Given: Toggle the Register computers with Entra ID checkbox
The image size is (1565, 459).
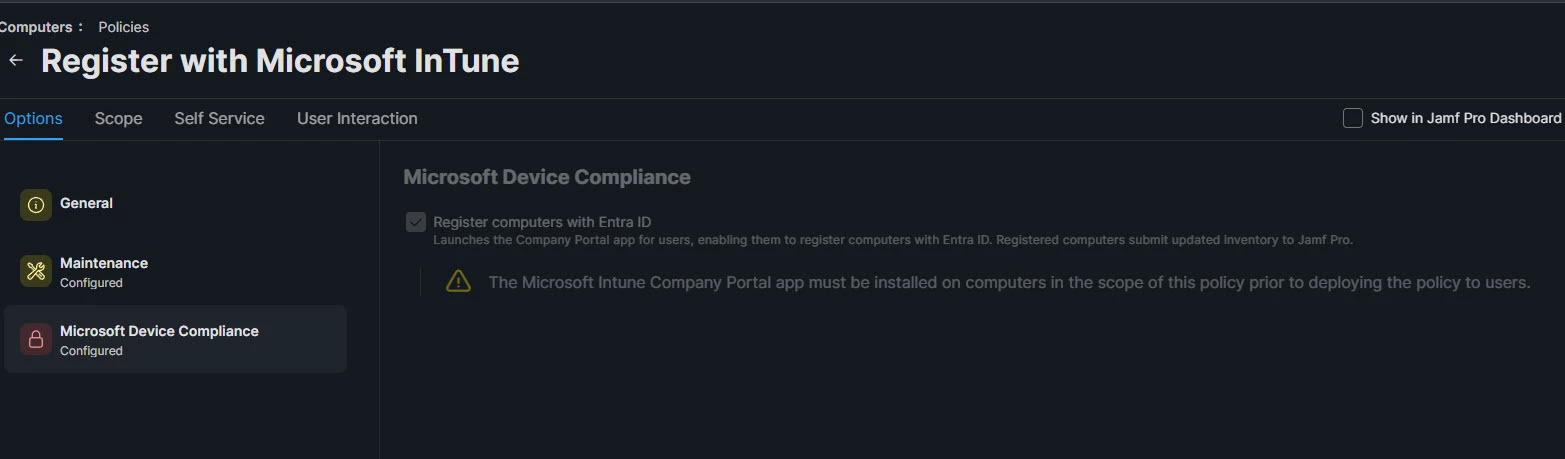Looking at the screenshot, I should [x=416, y=222].
